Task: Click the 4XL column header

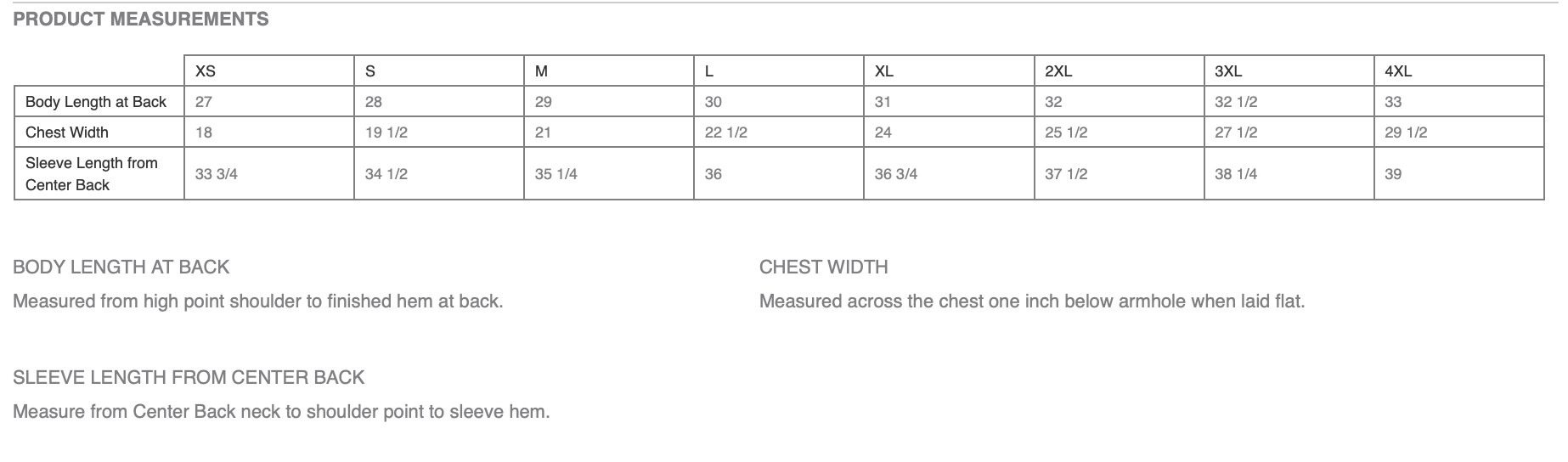Action: tap(1398, 71)
